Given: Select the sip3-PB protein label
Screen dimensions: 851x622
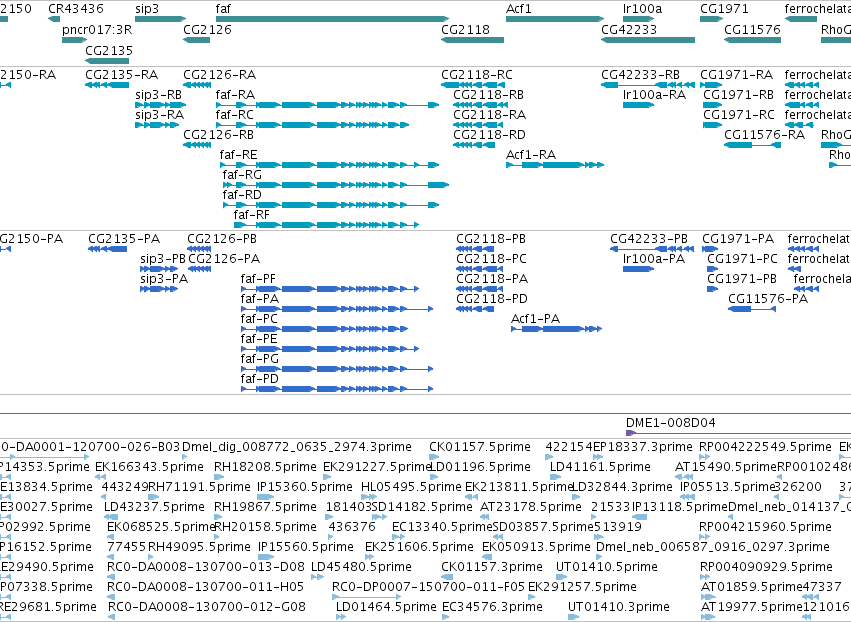Looking at the screenshot, I should tap(163, 259).
